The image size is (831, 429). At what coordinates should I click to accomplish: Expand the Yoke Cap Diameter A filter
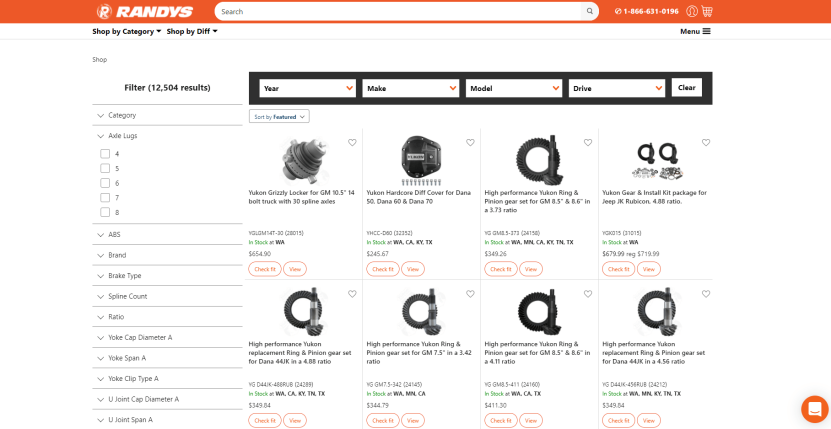(x=167, y=337)
